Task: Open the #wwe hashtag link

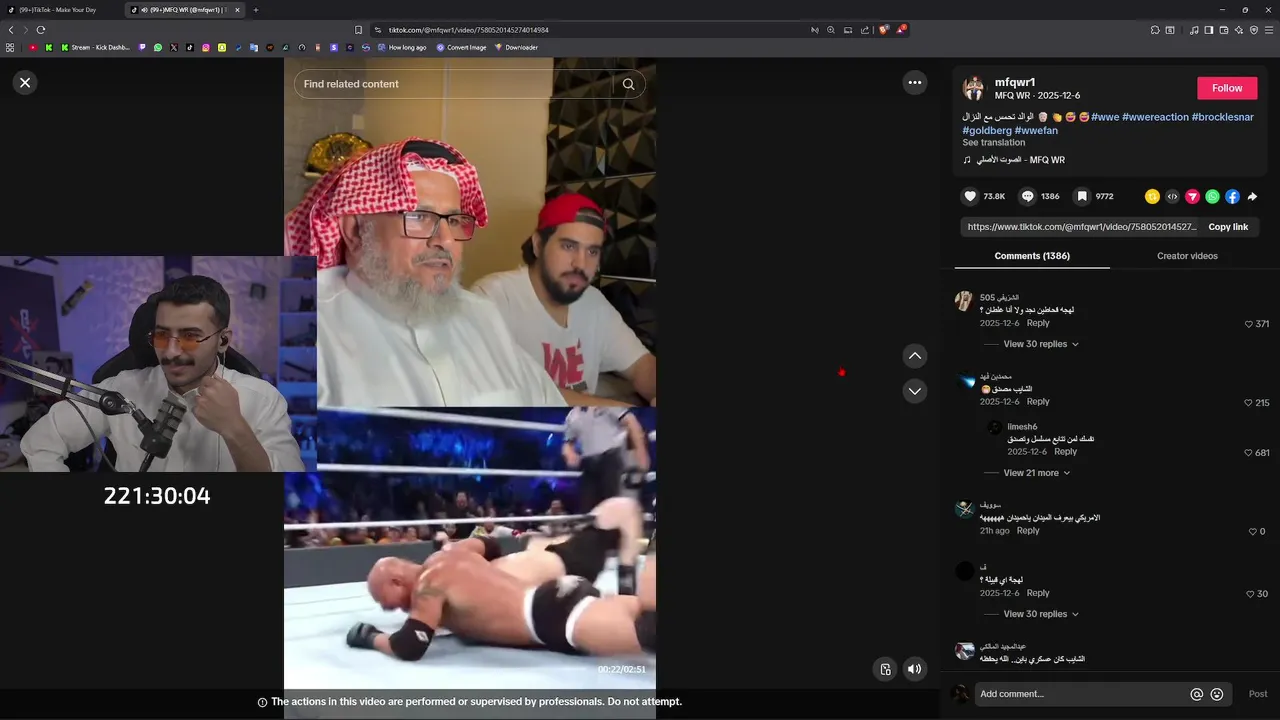Action: coord(1105,117)
